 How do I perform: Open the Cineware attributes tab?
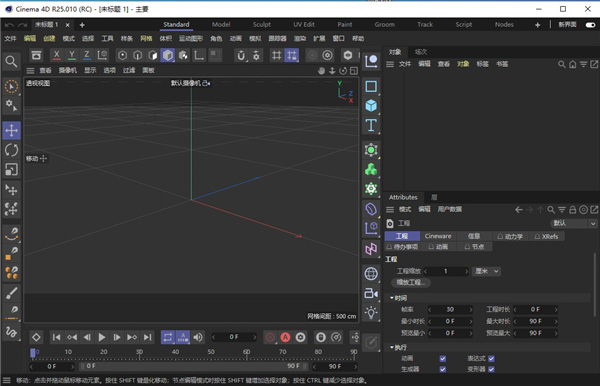coord(438,236)
